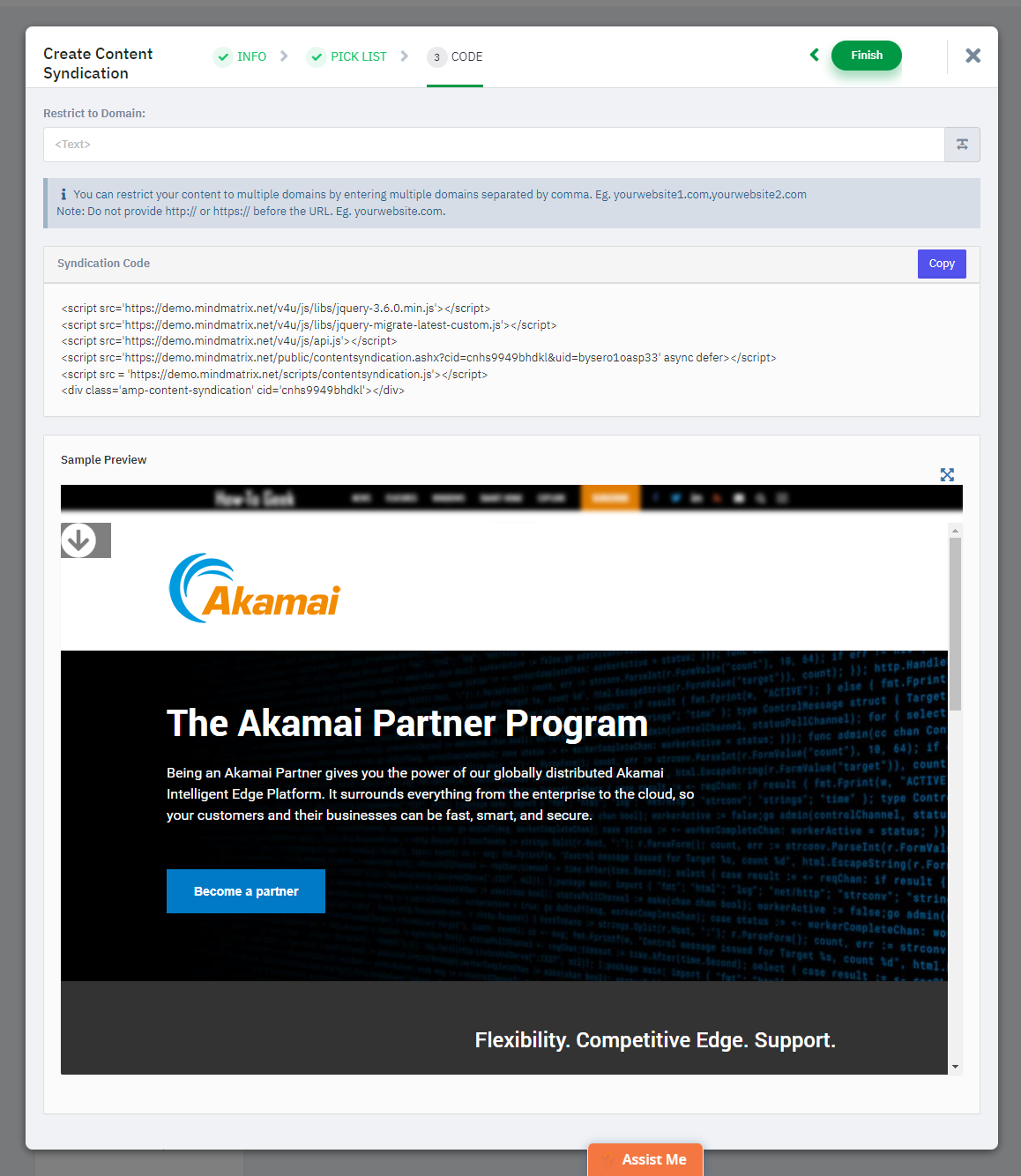Go to the PICK LIST step tab
The image size is (1021, 1176).
(x=359, y=56)
